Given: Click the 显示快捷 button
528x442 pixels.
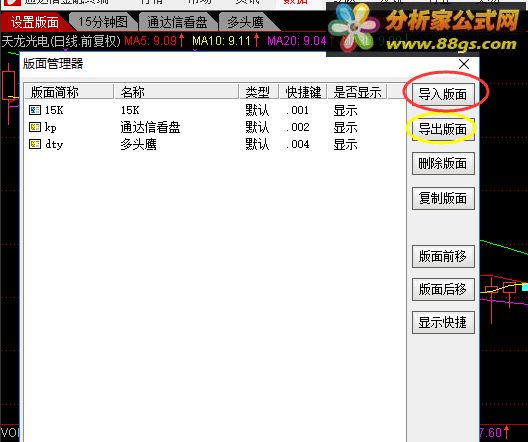Looking at the screenshot, I should (443, 322).
